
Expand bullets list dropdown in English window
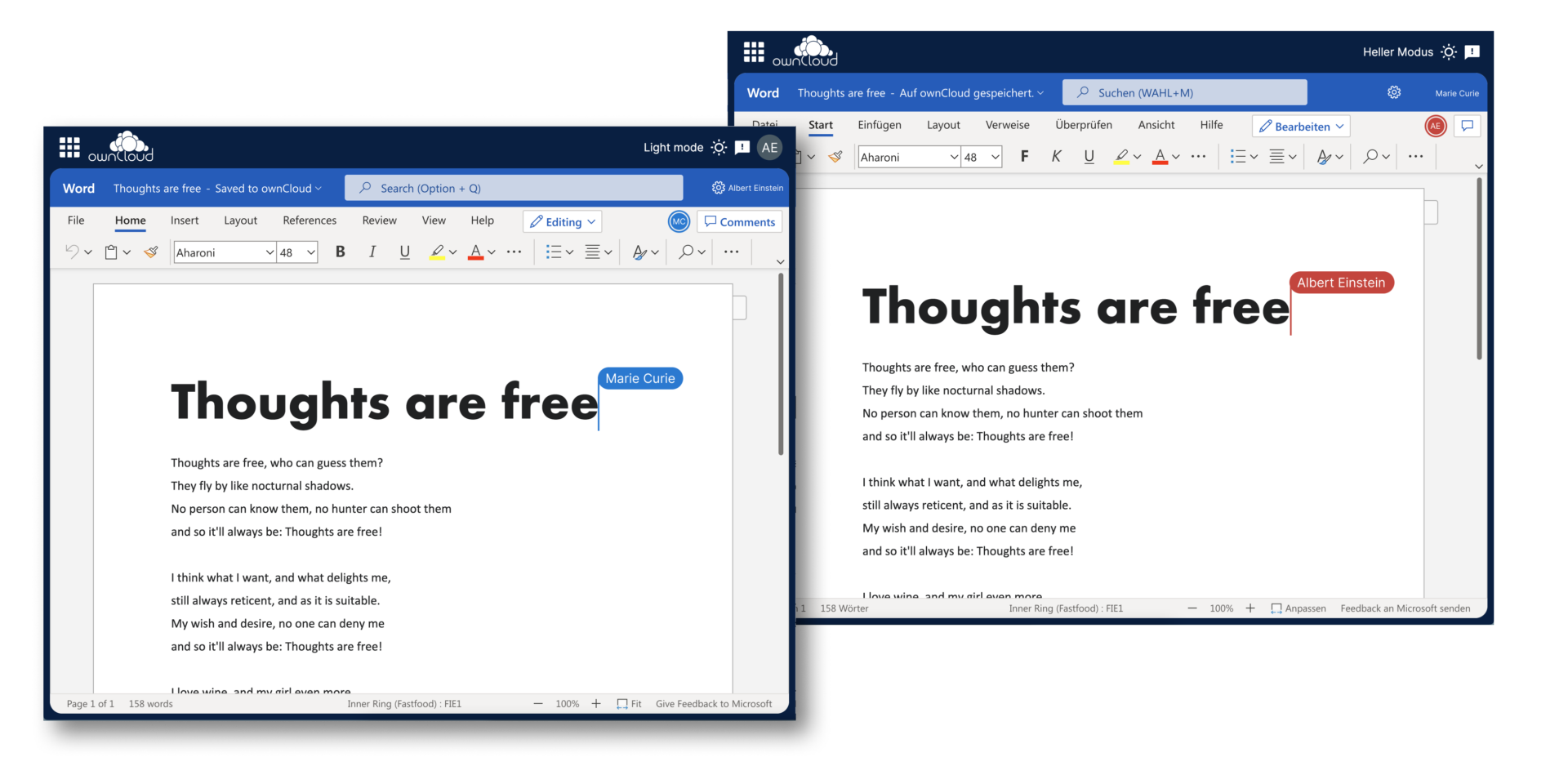click(569, 252)
